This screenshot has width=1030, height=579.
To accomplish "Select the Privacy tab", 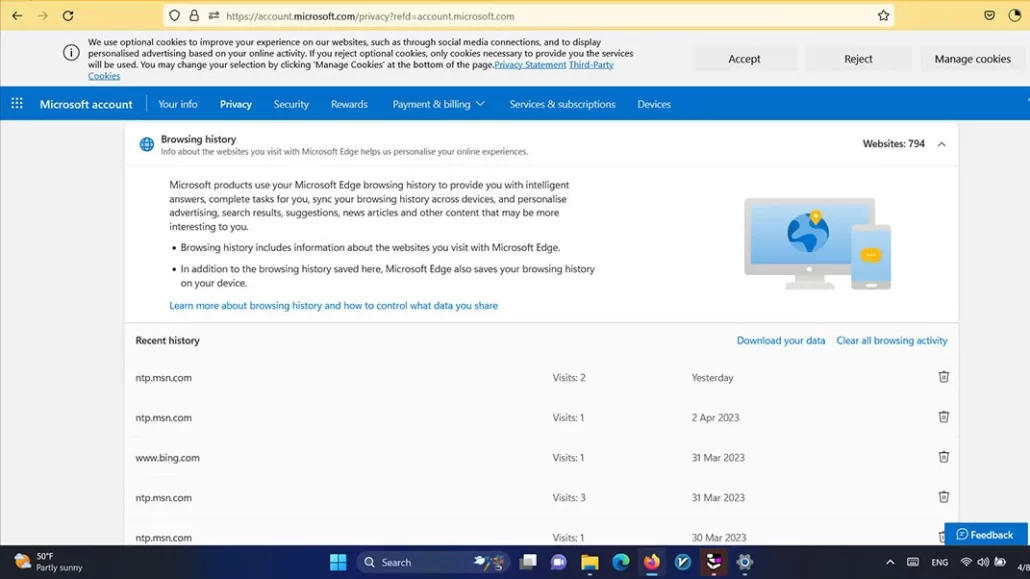I will click(x=236, y=104).
